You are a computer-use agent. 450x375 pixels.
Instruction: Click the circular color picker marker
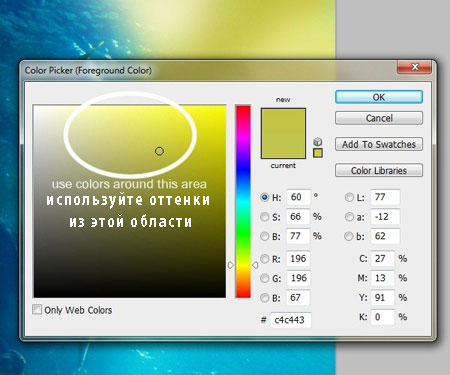click(x=159, y=151)
